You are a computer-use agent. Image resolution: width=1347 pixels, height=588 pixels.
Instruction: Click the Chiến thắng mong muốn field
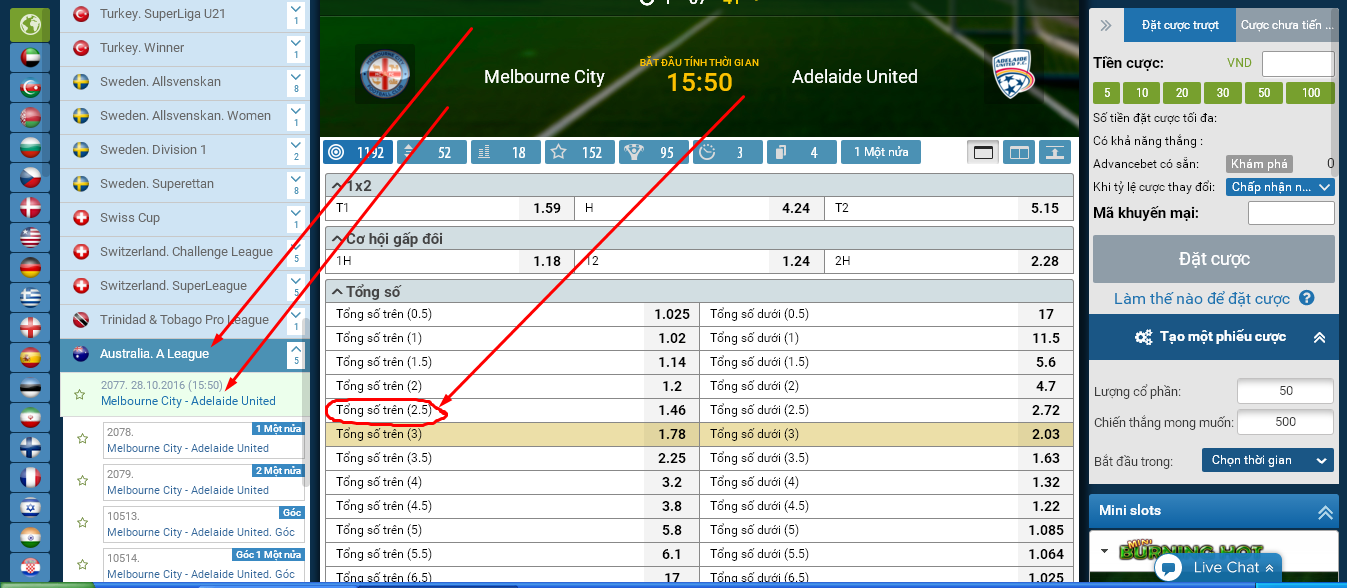pos(1285,422)
